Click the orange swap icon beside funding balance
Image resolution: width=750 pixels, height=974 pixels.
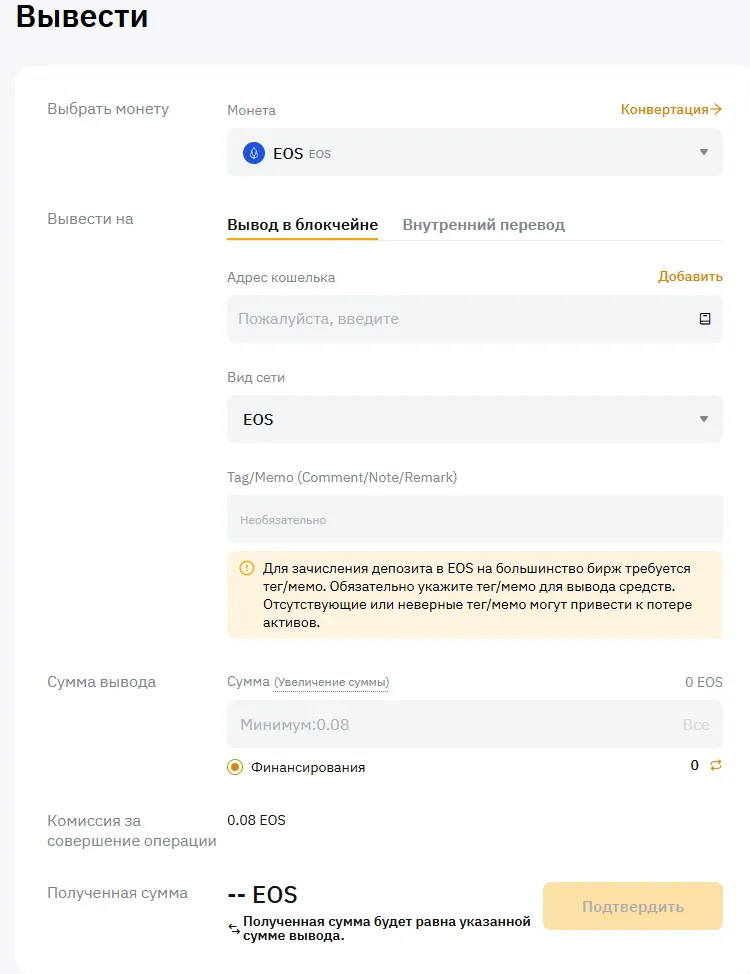tap(715, 765)
